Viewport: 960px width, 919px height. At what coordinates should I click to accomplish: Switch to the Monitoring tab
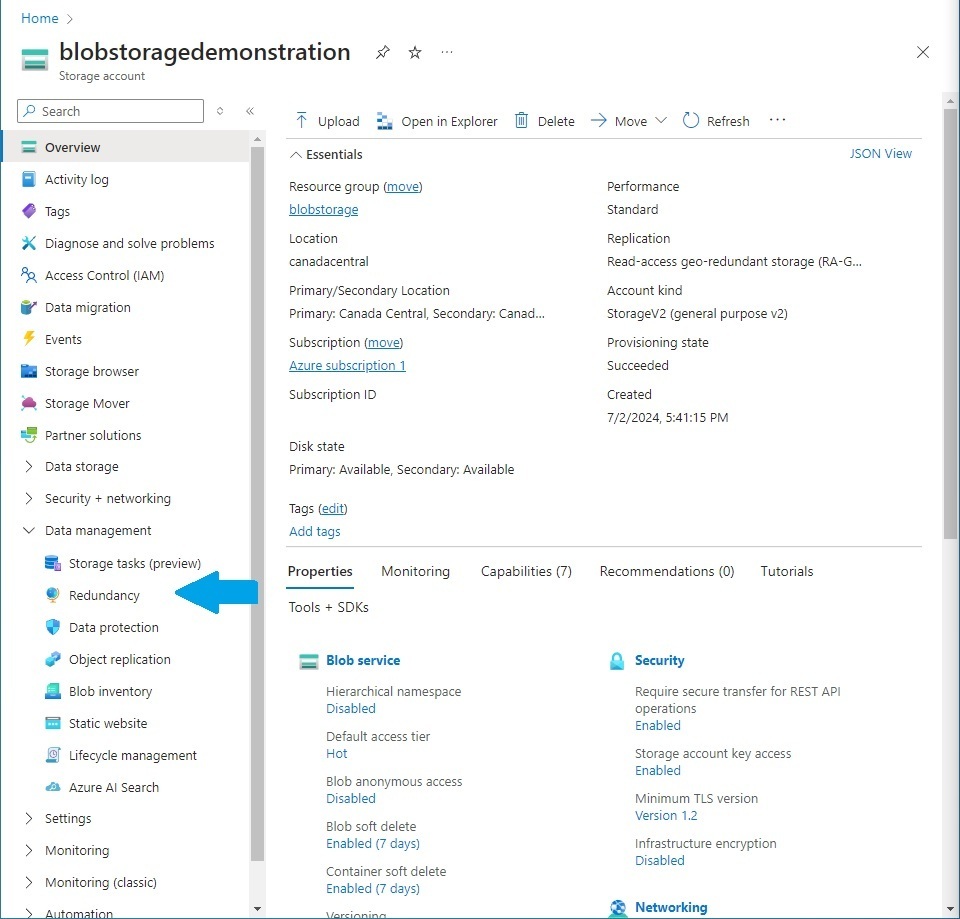pyautogui.click(x=416, y=571)
